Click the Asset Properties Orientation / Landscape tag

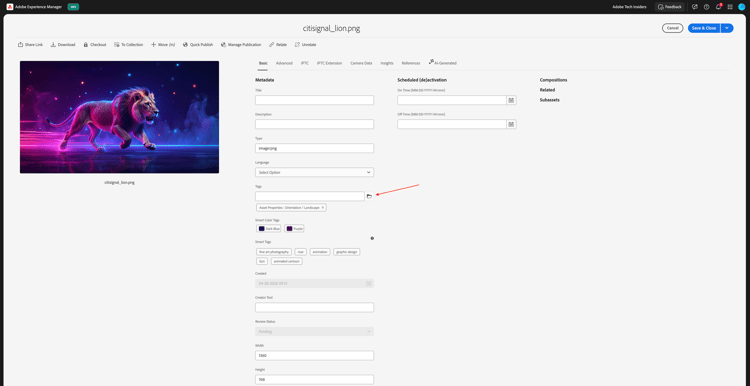click(x=291, y=208)
